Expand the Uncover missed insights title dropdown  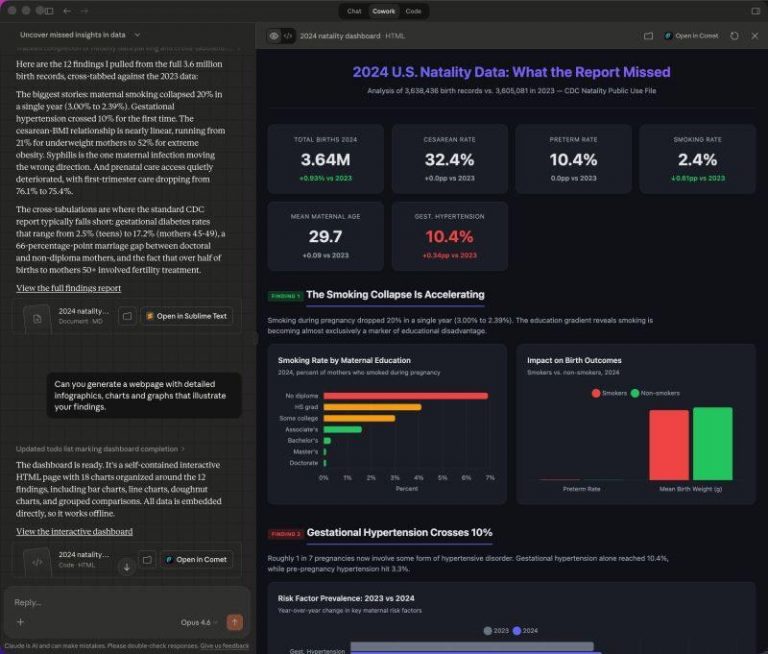pyautogui.click(x=136, y=35)
